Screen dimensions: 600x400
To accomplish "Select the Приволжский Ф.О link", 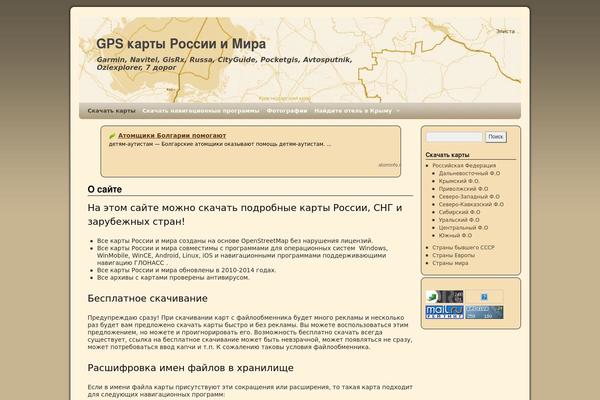I will click(463, 189).
